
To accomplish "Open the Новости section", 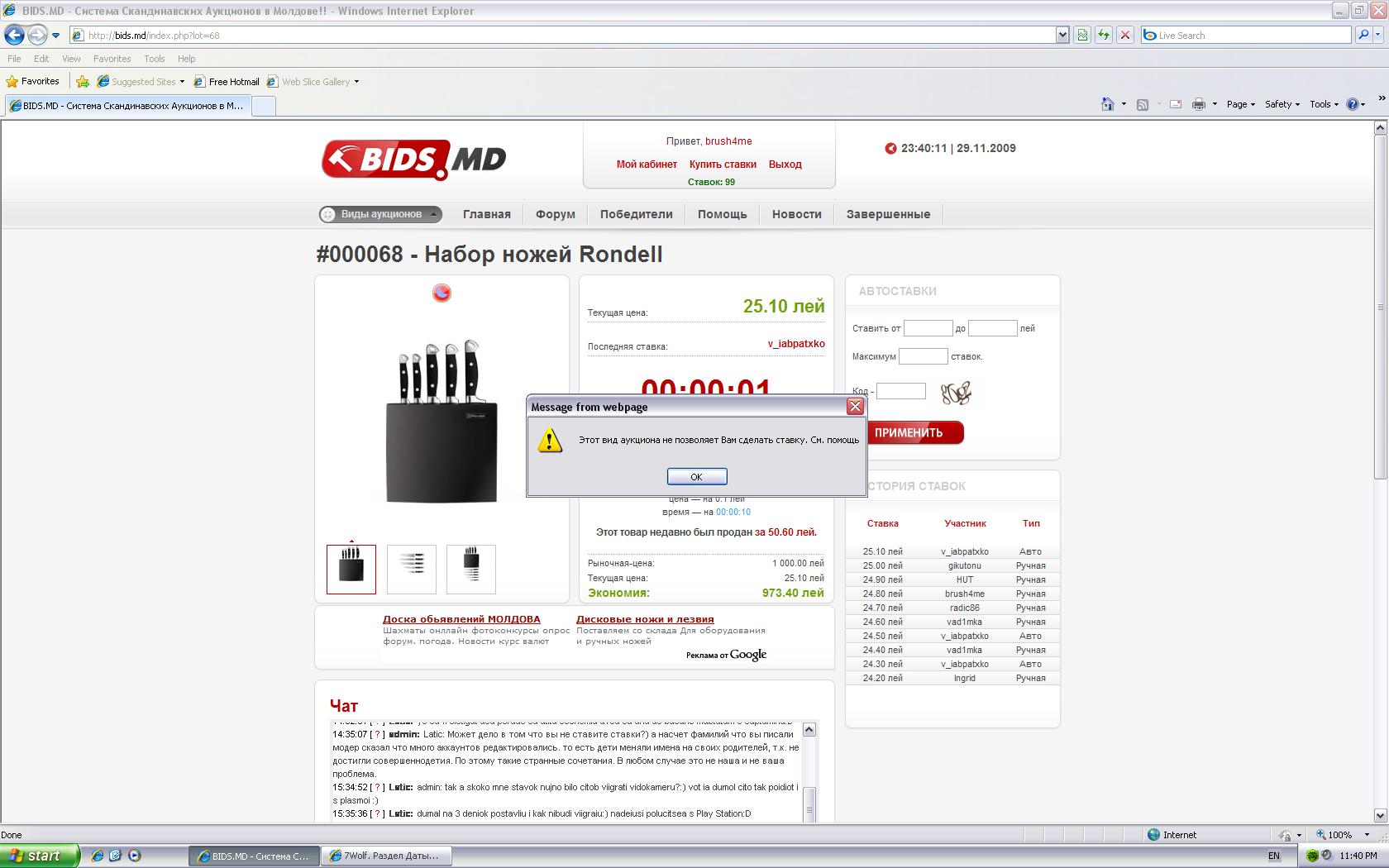I will [x=796, y=214].
